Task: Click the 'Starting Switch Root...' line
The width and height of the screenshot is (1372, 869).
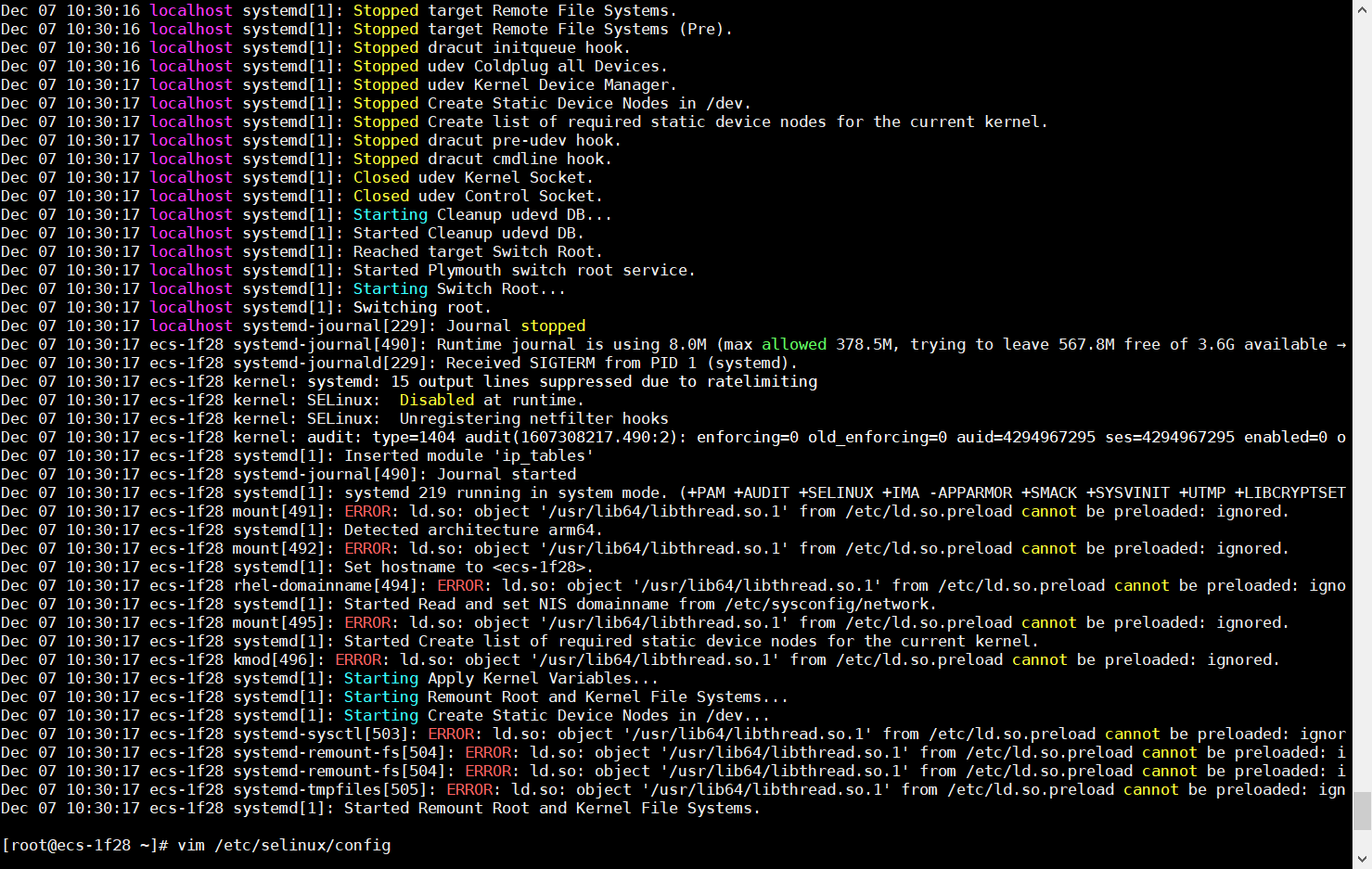Action: coord(283,288)
